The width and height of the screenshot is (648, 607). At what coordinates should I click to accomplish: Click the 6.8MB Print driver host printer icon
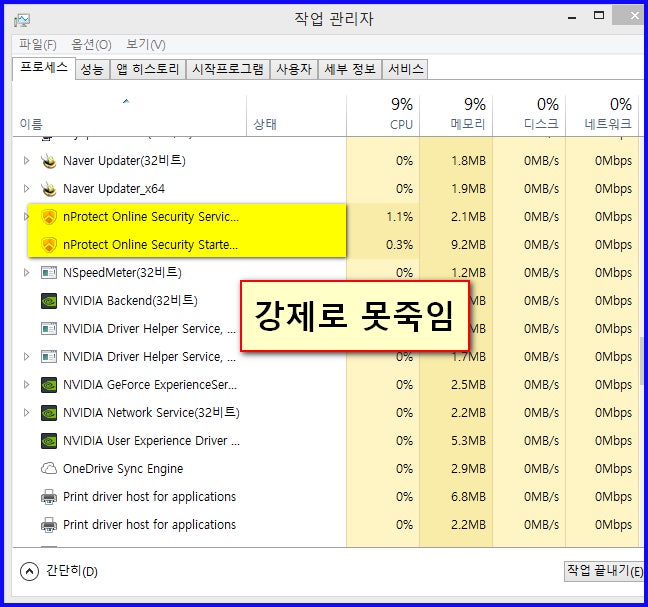coord(49,497)
